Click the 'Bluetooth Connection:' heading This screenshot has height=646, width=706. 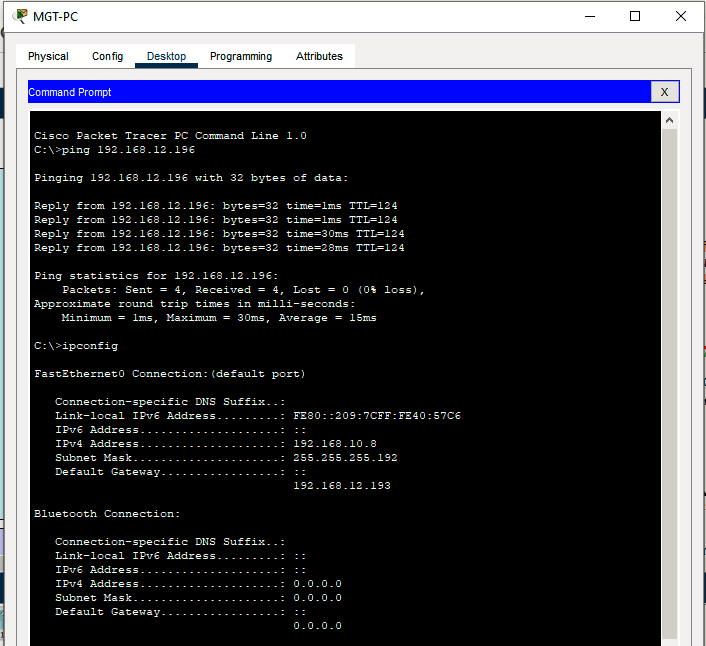click(107, 514)
